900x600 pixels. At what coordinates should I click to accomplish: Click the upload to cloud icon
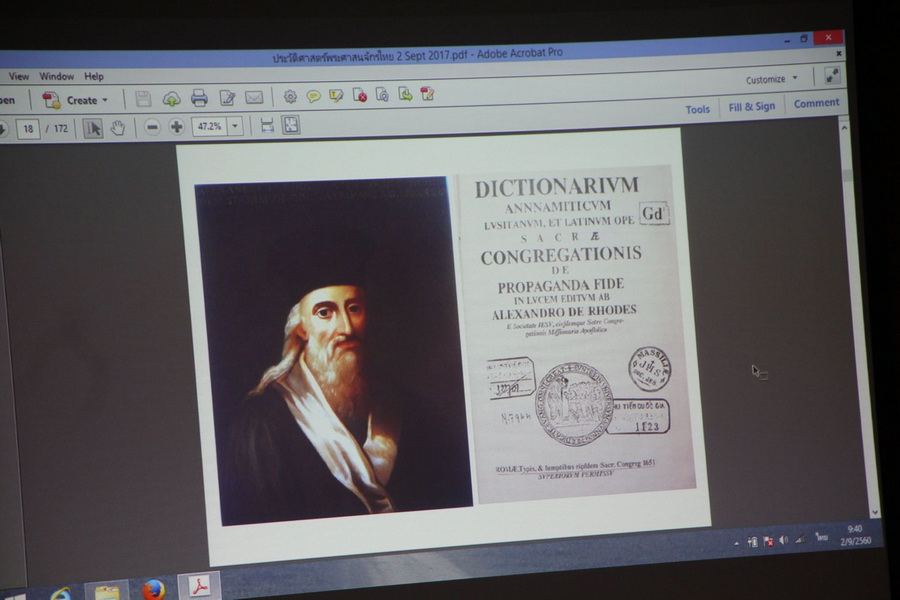[x=171, y=99]
